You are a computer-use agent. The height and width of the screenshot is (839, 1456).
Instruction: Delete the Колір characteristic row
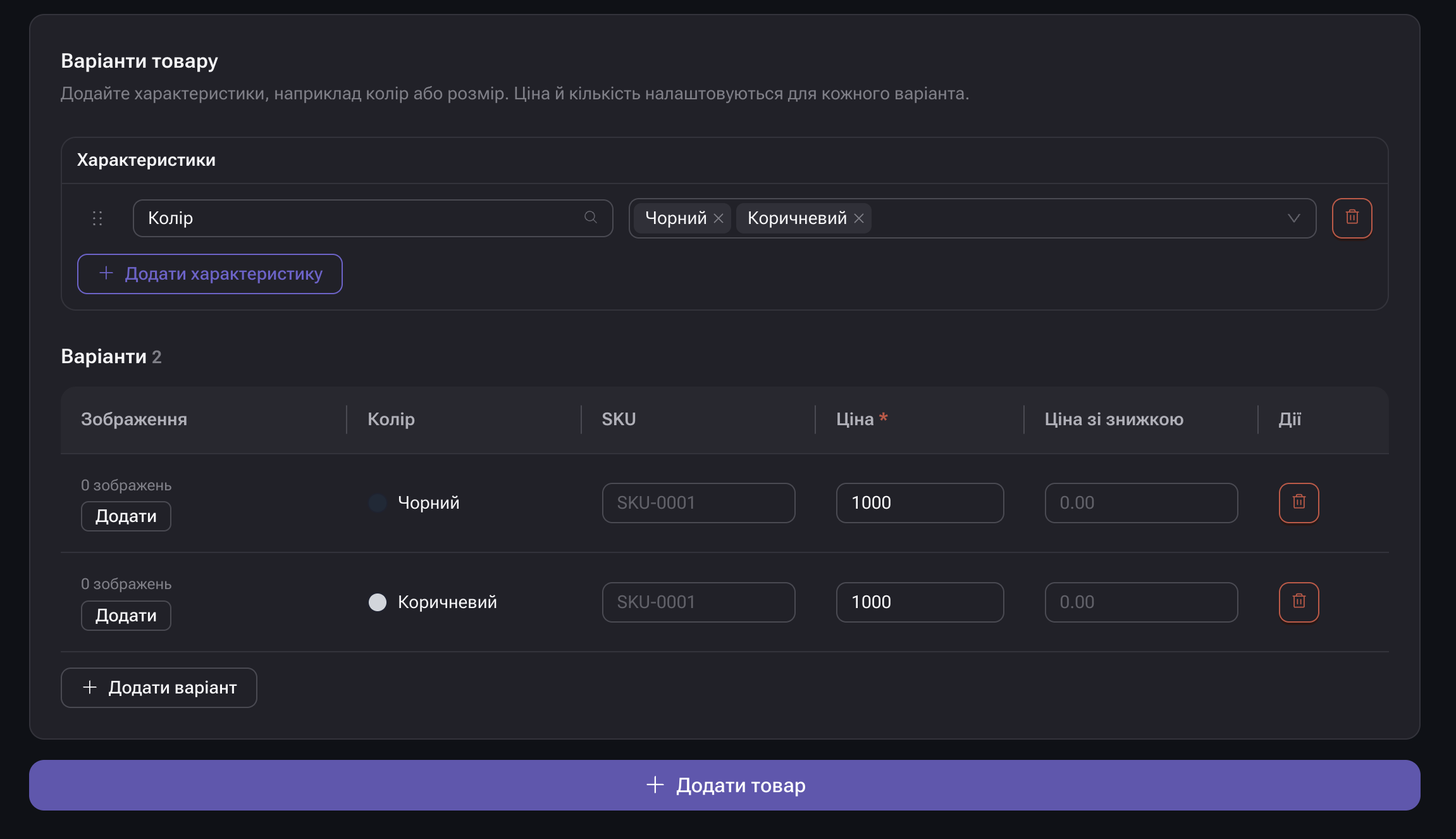(x=1352, y=218)
